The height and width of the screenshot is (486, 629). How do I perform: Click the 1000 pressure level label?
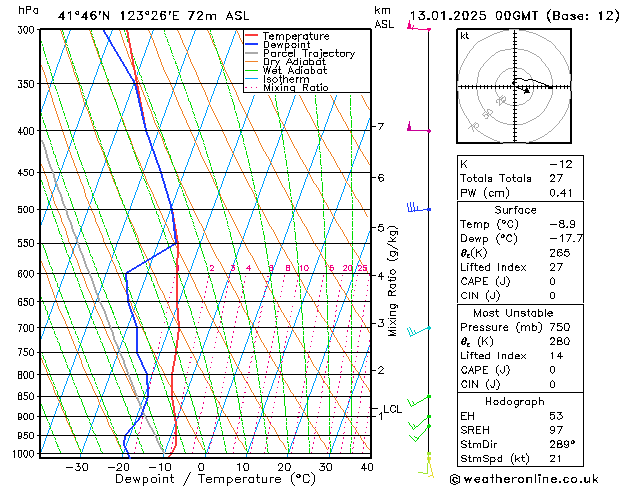tap(24, 454)
